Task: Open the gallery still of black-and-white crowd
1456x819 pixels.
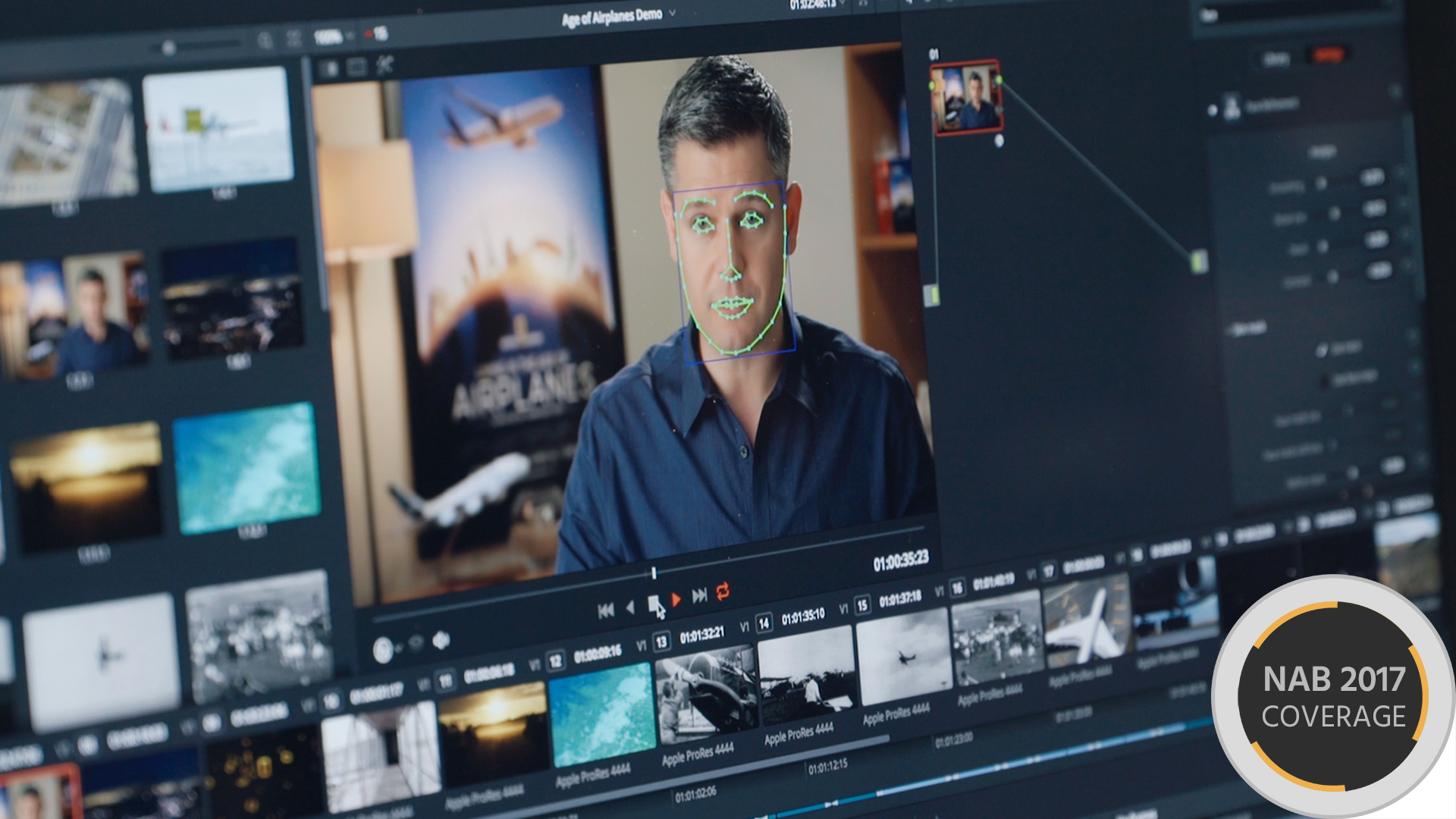Action: coord(259,635)
